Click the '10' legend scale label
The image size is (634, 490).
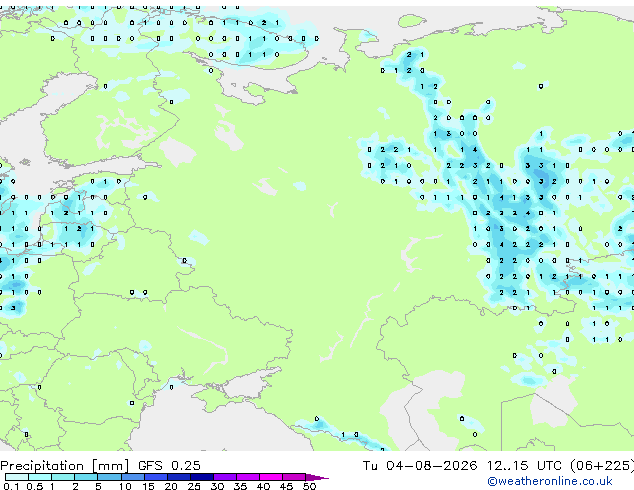pyautogui.click(x=125, y=486)
